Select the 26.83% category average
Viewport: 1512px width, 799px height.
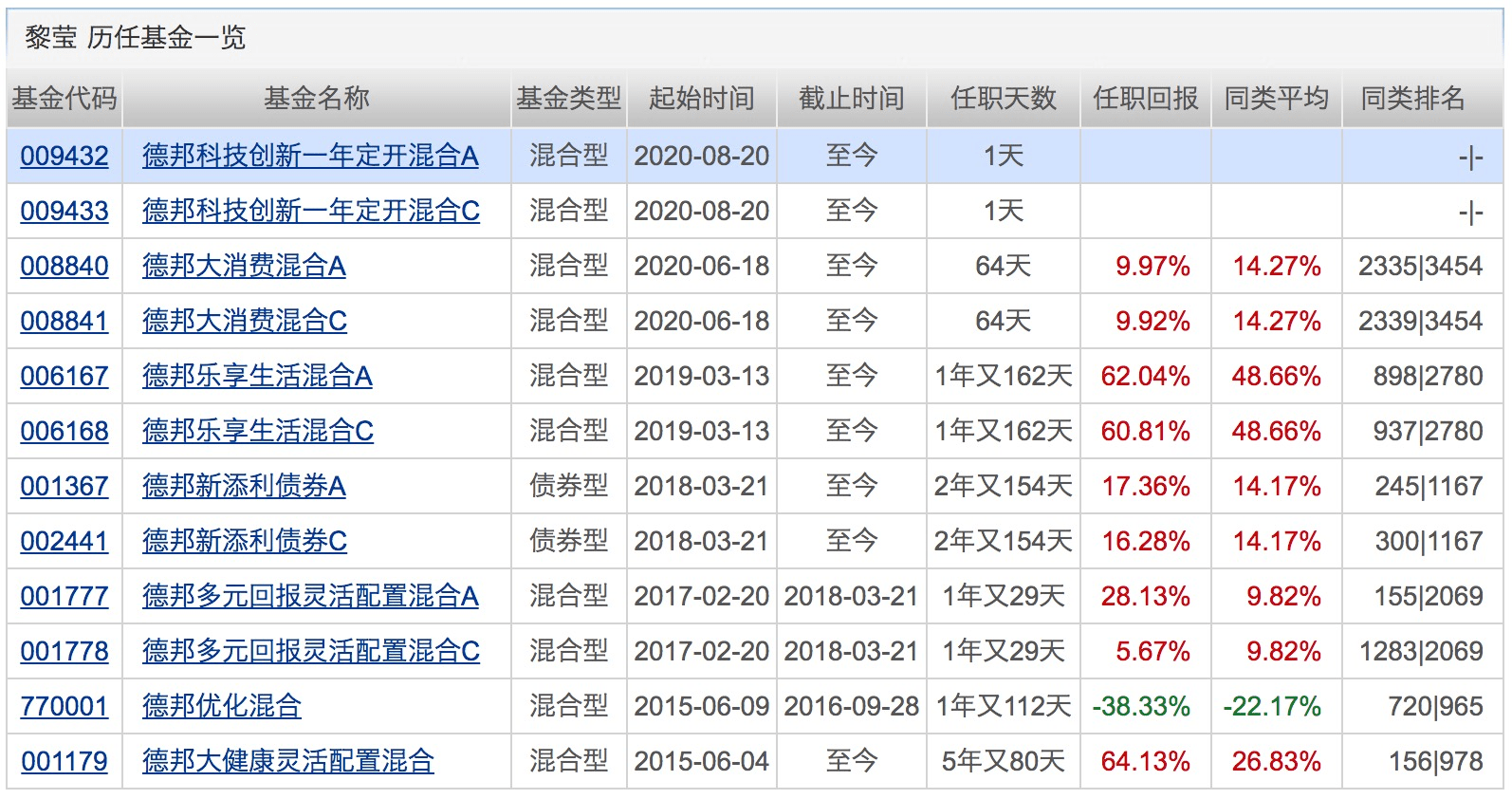[x=1277, y=761]
